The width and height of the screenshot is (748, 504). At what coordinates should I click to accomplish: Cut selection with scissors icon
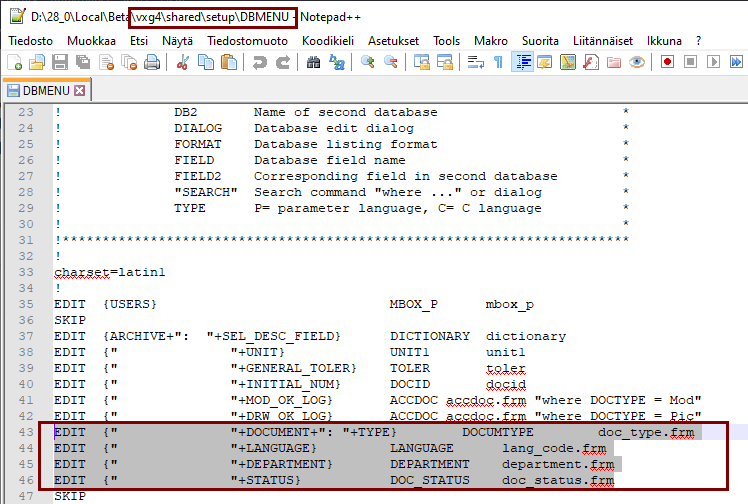pos(183,62)
